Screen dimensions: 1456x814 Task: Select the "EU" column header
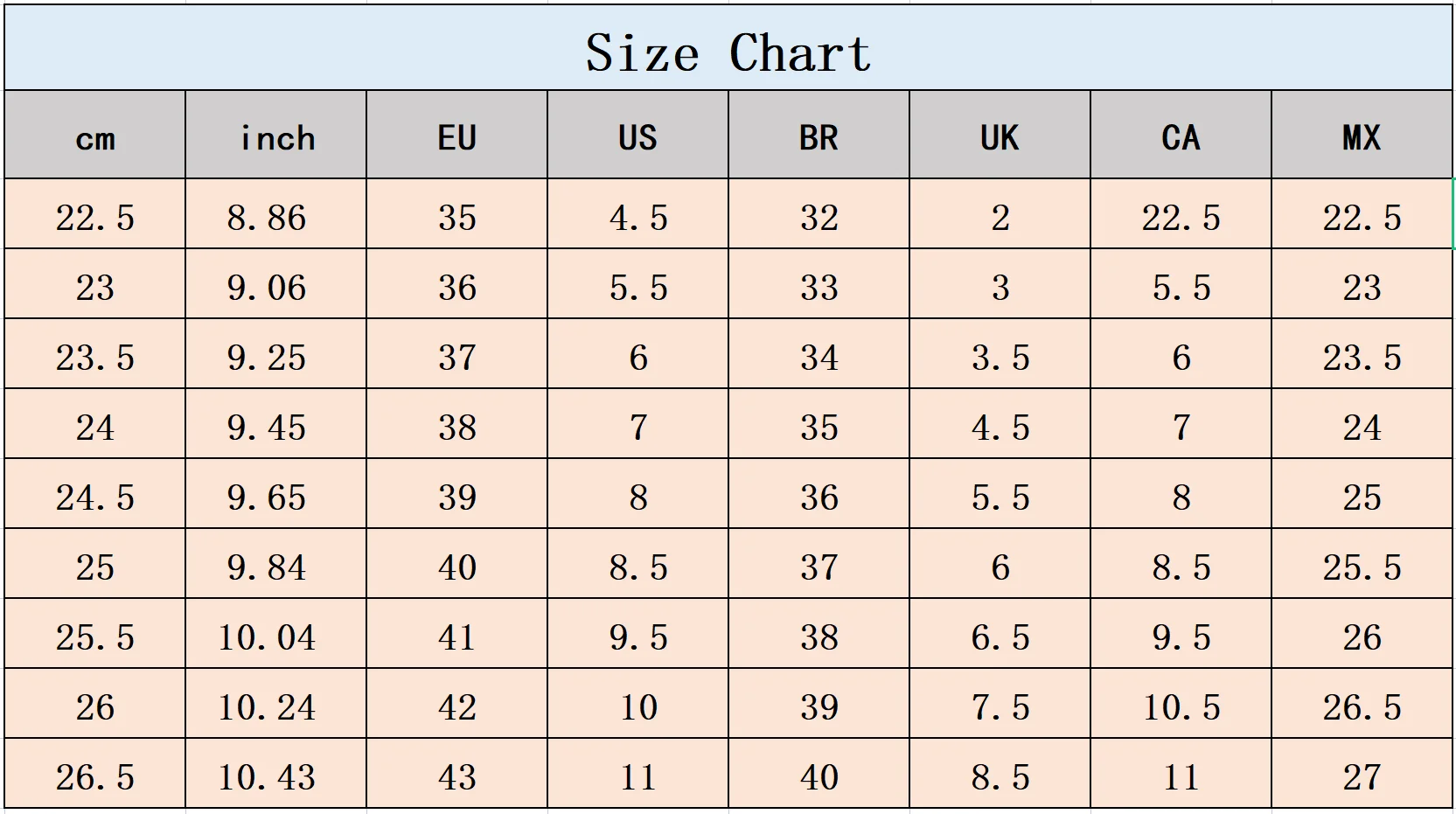tap(456, 137)
